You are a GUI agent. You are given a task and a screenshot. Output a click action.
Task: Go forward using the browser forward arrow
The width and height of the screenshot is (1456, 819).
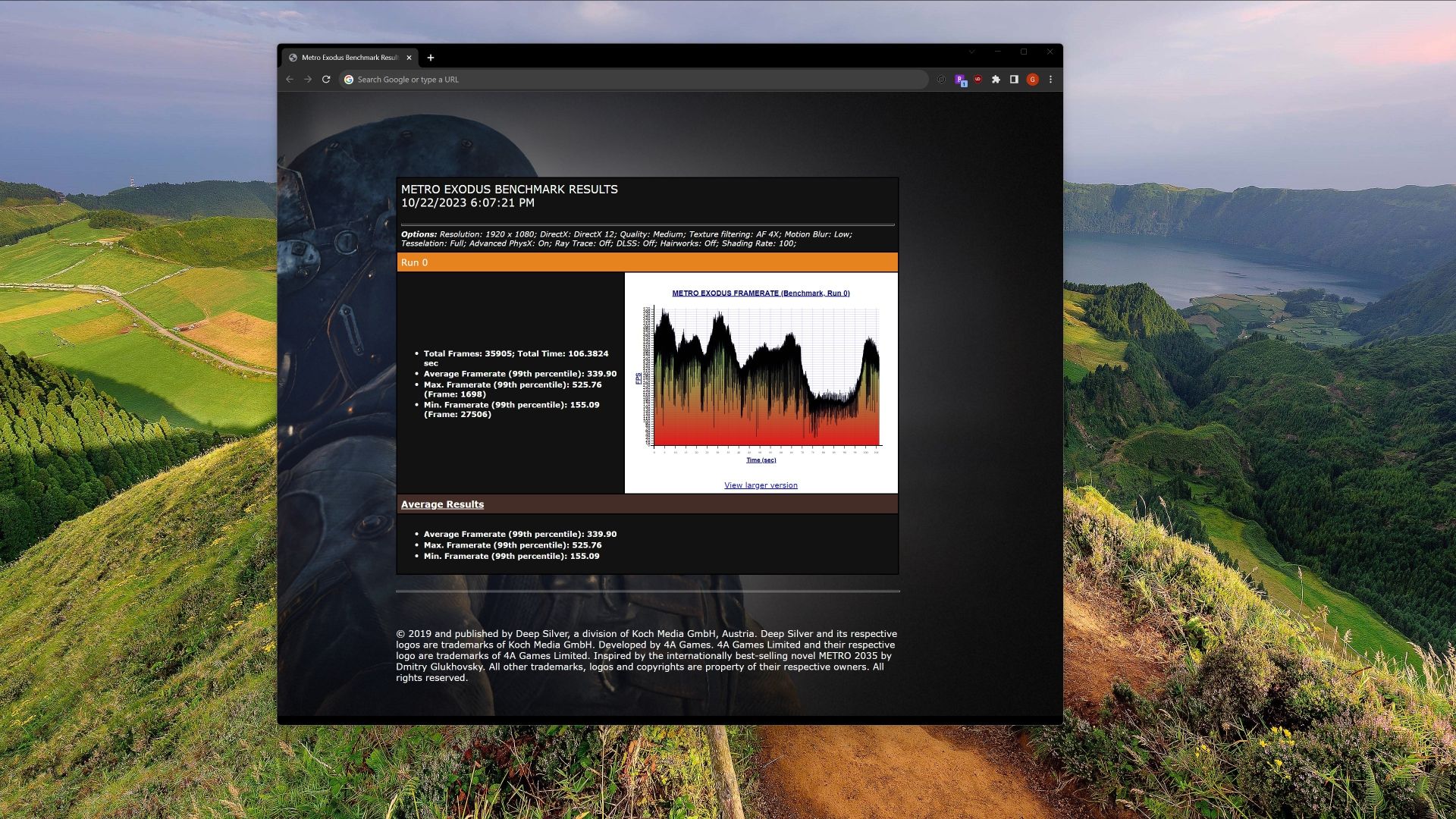[308, 79]
